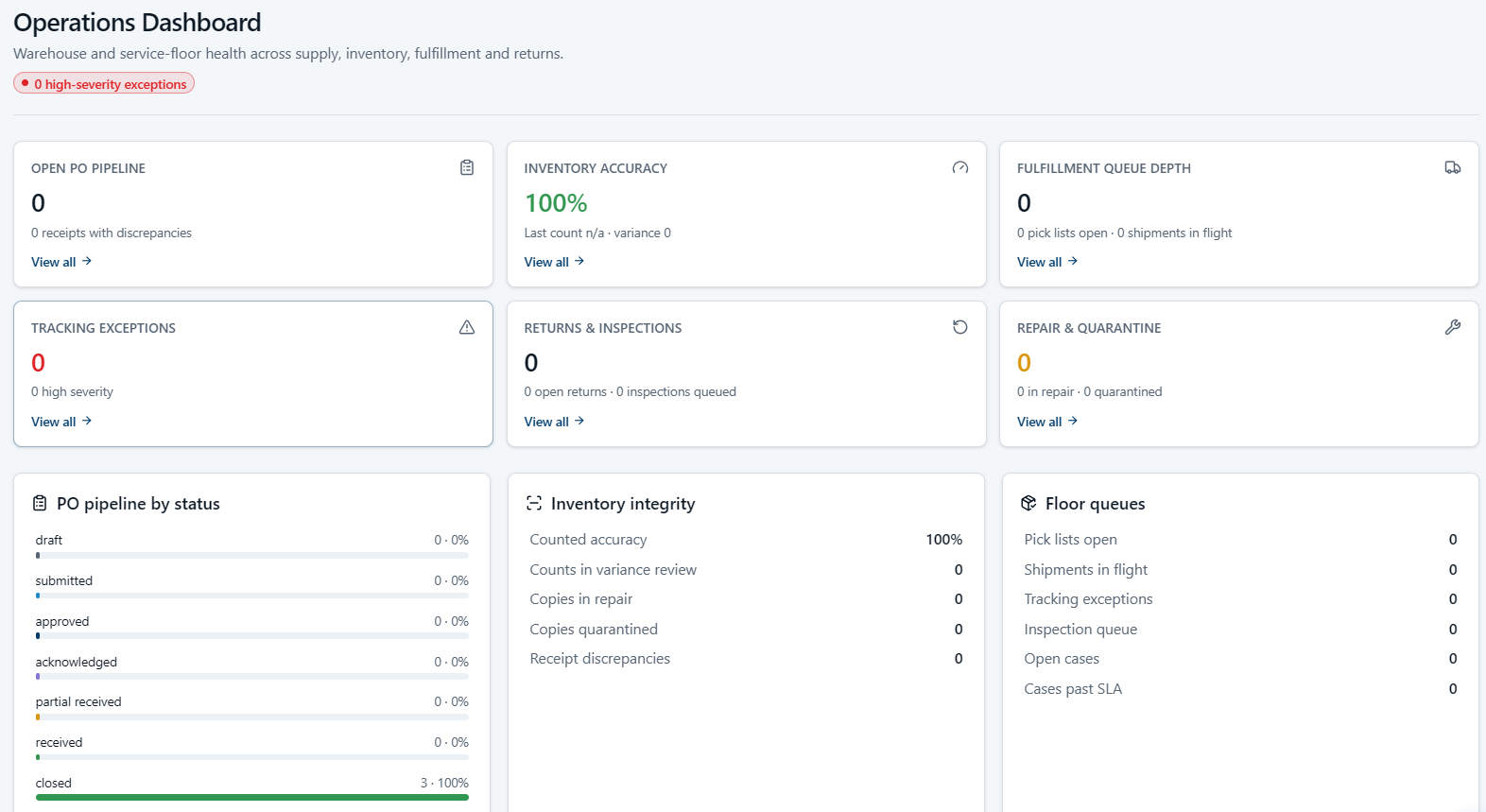Screen dimensions: 1486x812
Task: Open View all under Repair & Quarantine
Action: (1047, 422)
